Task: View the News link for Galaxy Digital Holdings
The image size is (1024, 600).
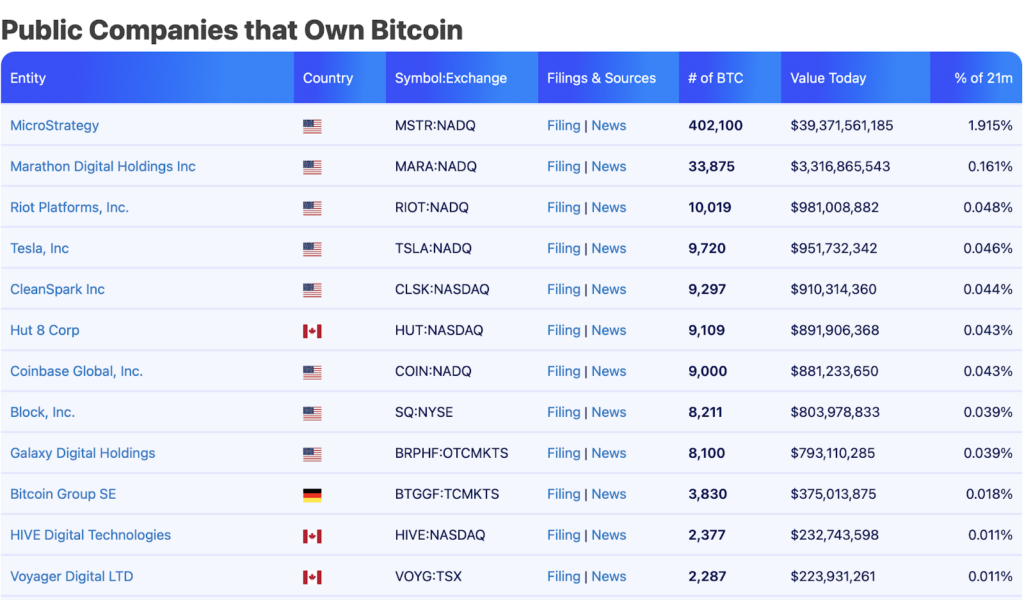Action: pyautogui.click(x=609, y=454)
